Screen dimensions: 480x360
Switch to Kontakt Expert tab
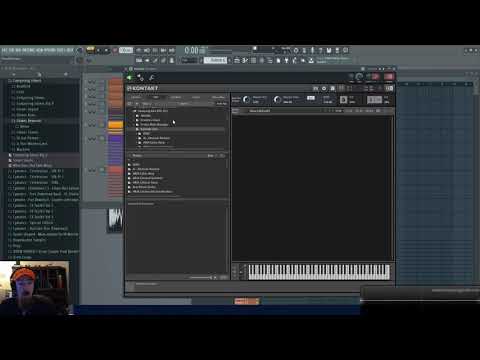(x=196, y=97)
